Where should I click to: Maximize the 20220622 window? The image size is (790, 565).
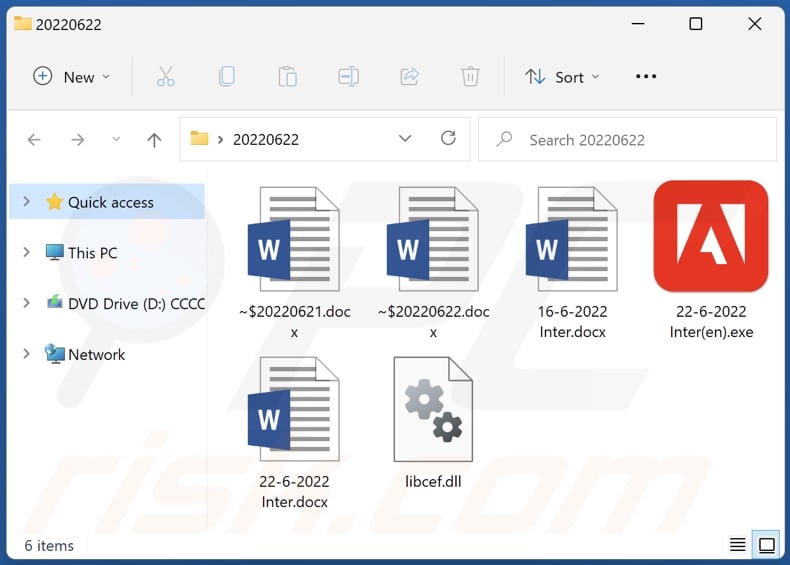(696, 24)
